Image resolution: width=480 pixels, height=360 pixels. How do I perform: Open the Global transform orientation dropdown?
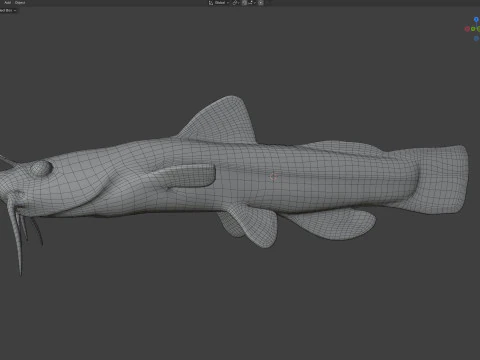pyautogui.click(x=219, y=3)
